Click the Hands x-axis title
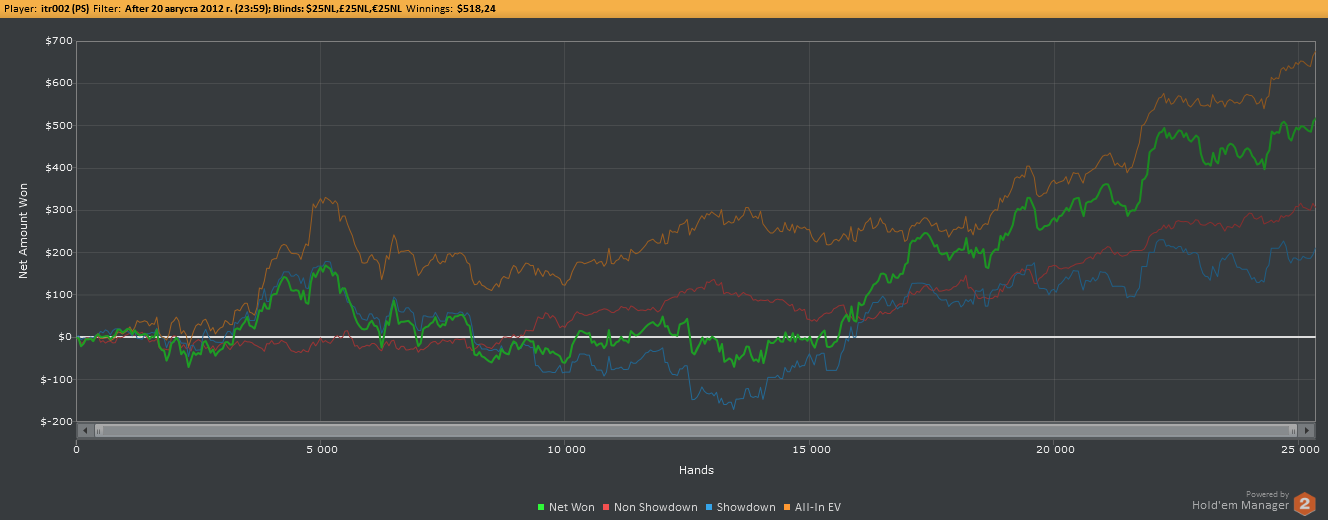Screen dimensions: 1328x520 695,470
